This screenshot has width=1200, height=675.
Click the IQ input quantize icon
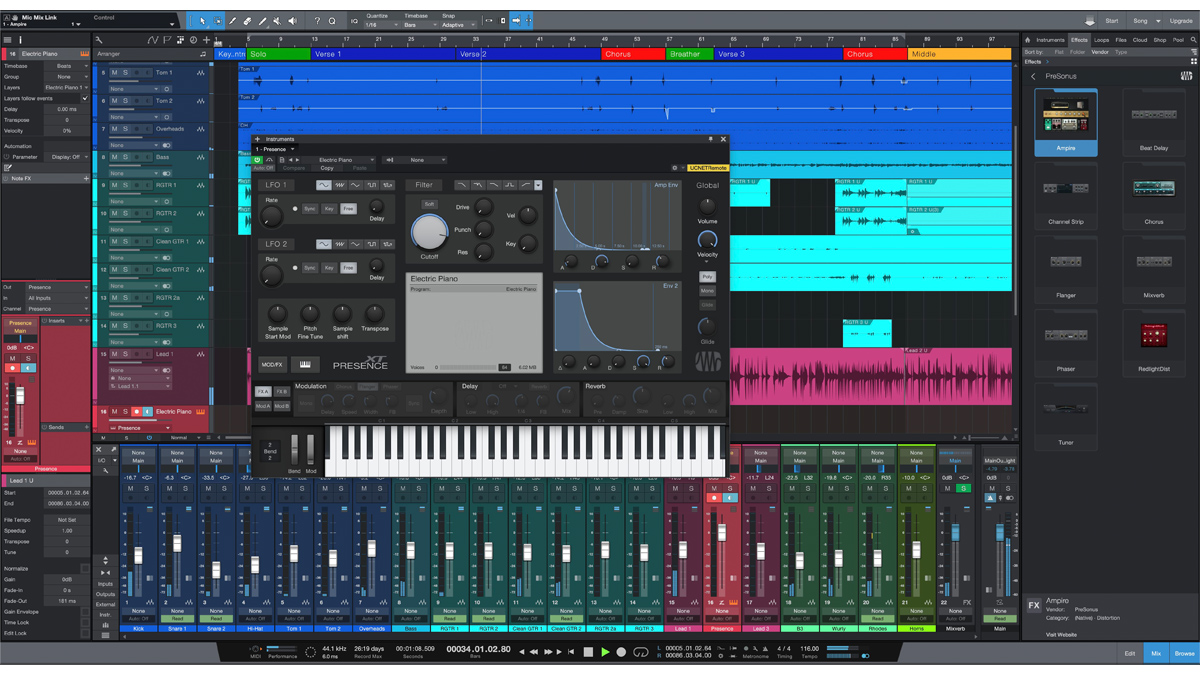(354, 20)
